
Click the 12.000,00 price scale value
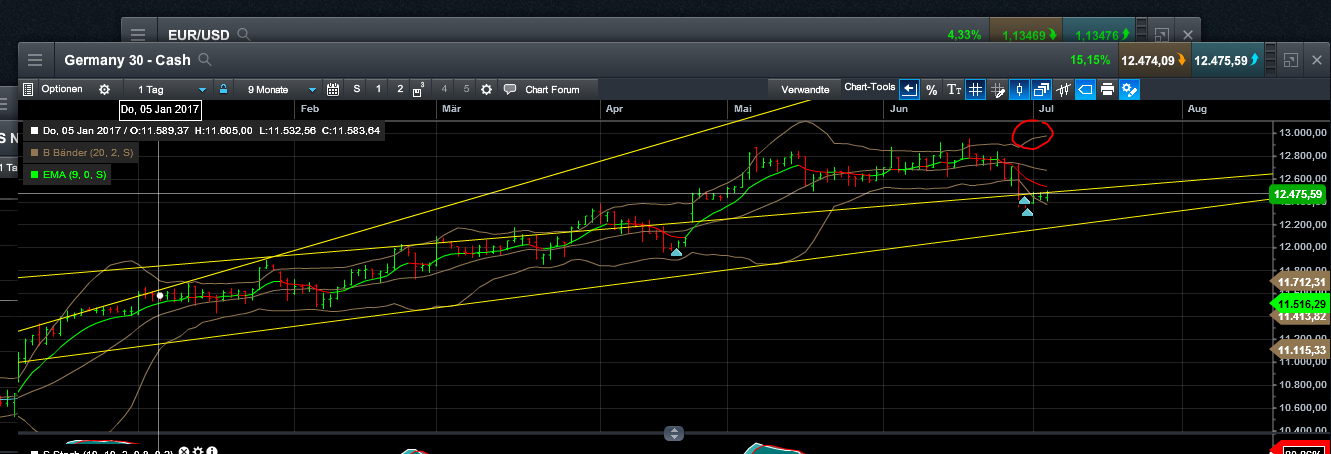click(x=1301, y=247)
